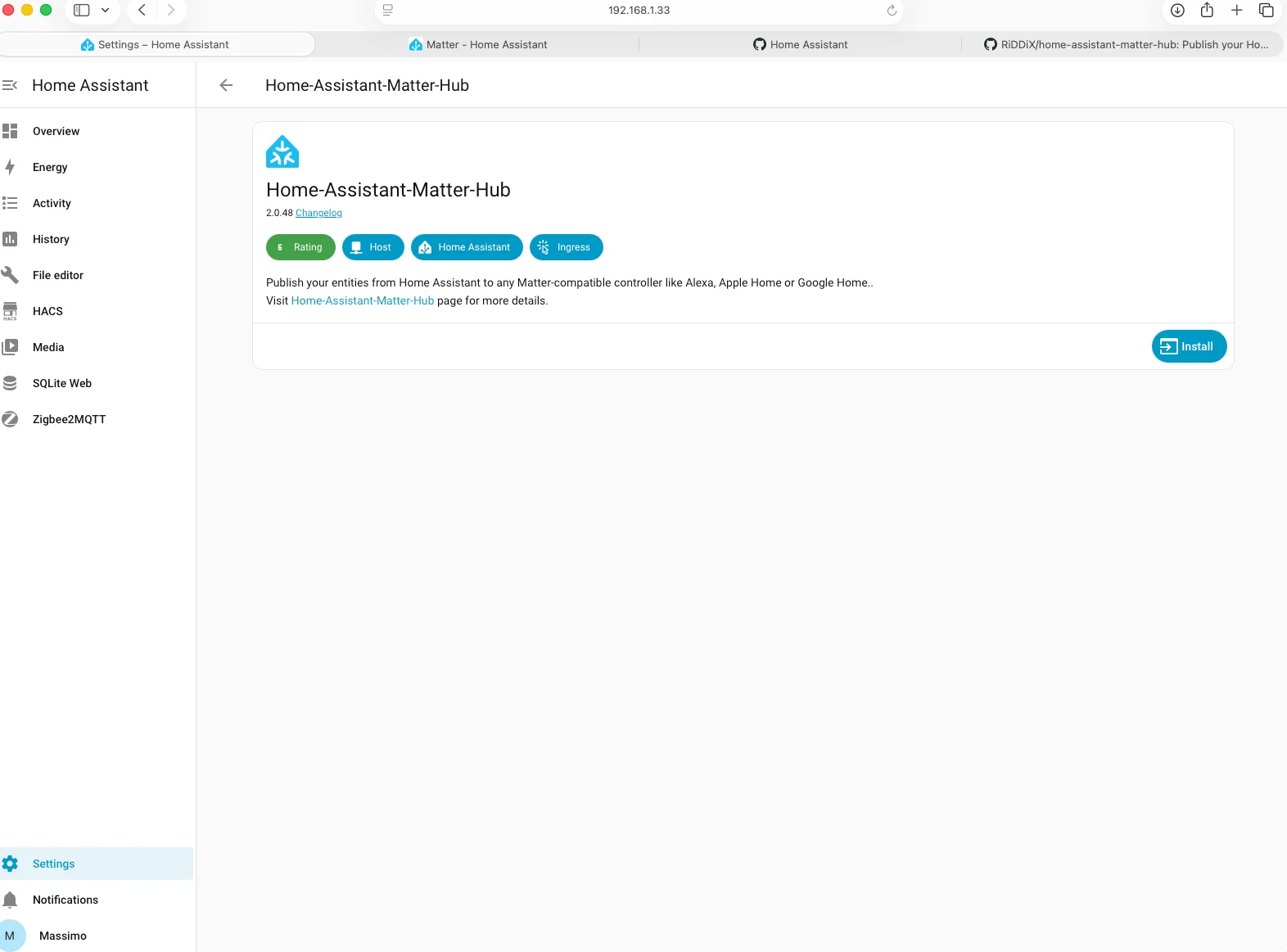Switch to RiDDiX home-assistant-matter-hub tab

[x=1126, y=44]
